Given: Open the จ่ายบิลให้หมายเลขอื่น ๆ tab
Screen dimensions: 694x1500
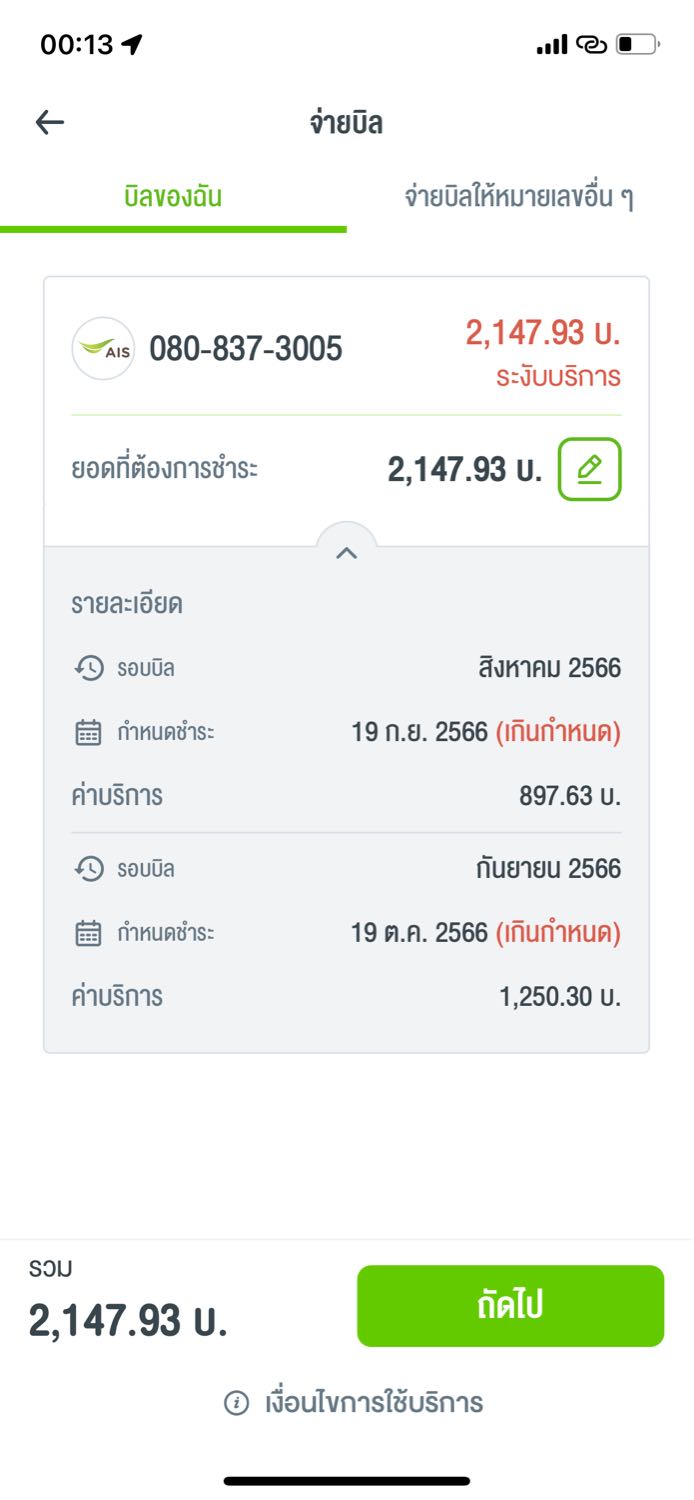Looking at the screenshot, I should pos(519,197).
